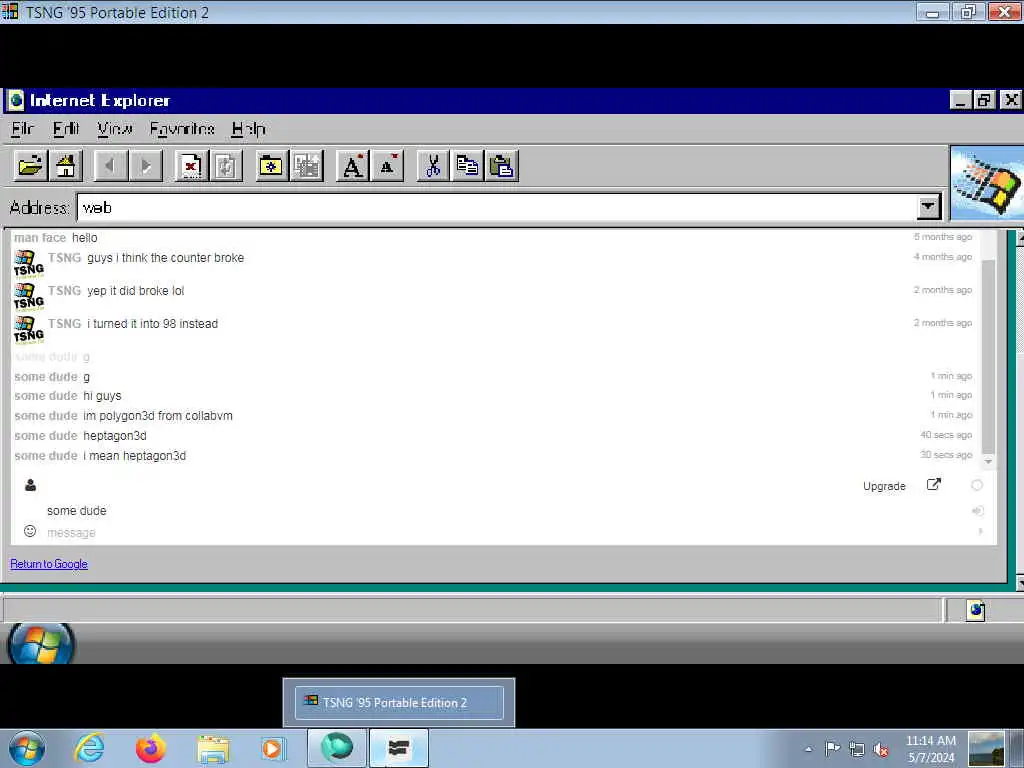
Task: Click the teal round taskbar app icon
Action: click(337, 748)
